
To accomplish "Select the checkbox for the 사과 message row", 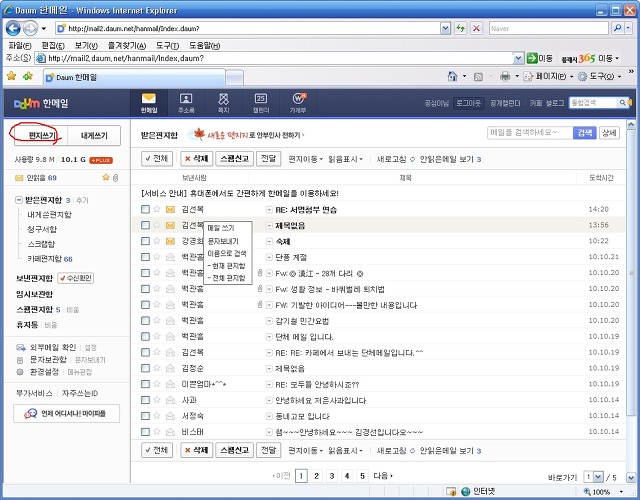I will (x=145, y=401).
